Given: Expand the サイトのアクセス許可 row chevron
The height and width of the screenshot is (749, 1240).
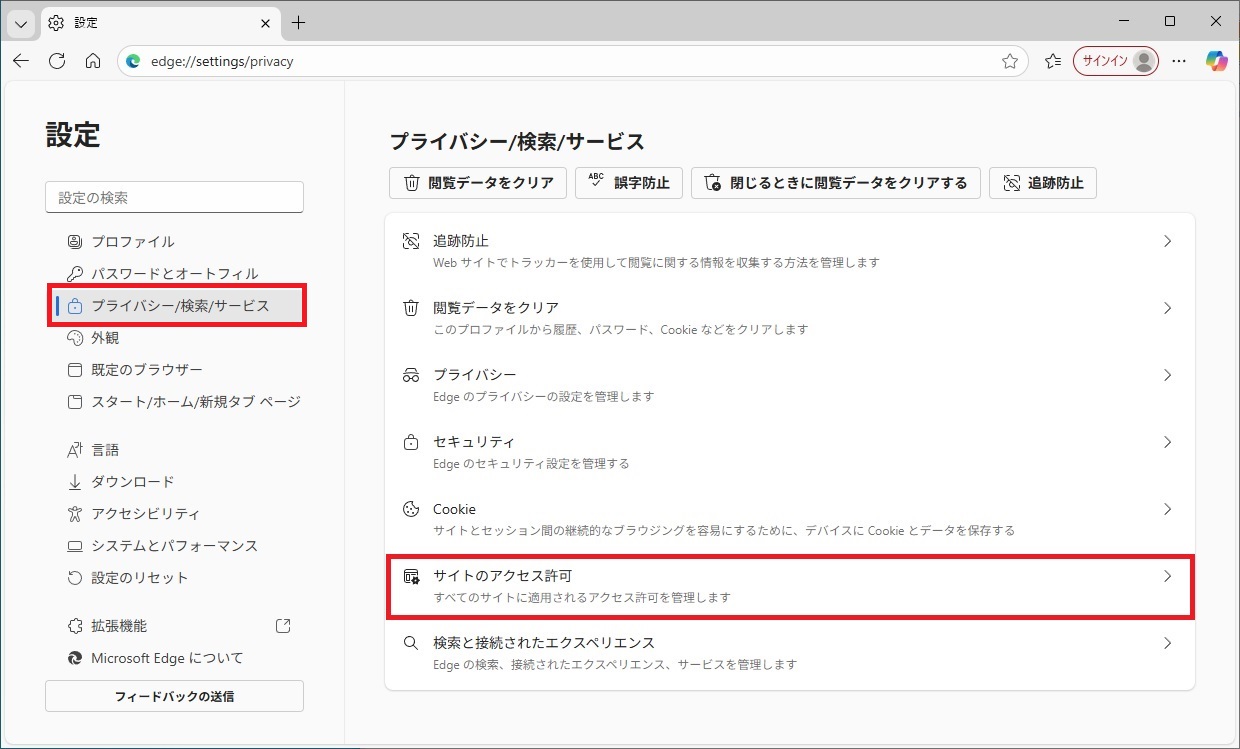Looking at the screenshot, I should coord(1167,576).
